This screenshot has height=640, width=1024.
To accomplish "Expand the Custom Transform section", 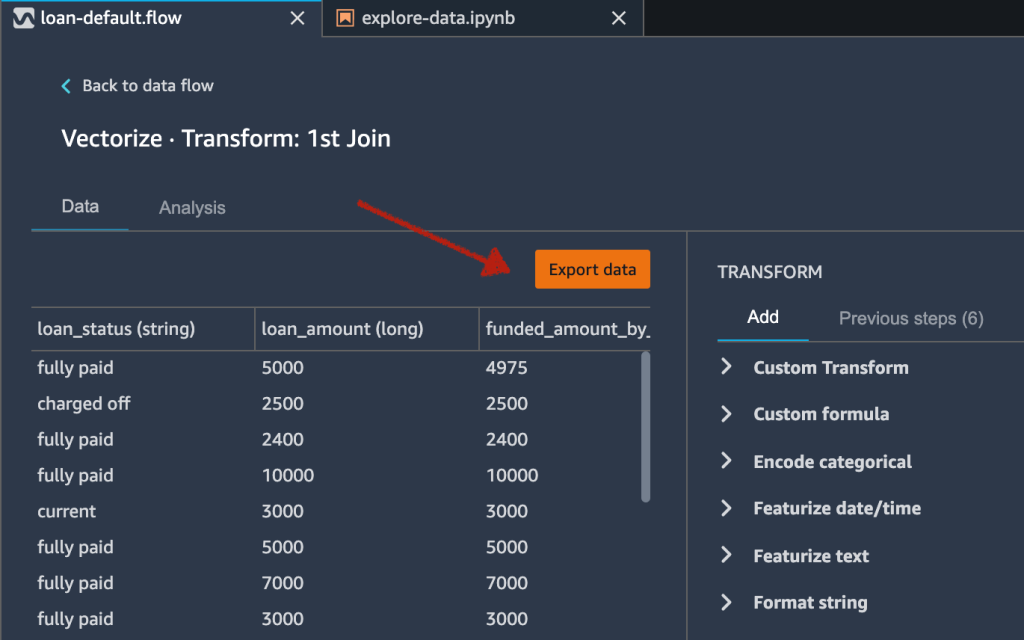I will [830, 368].
